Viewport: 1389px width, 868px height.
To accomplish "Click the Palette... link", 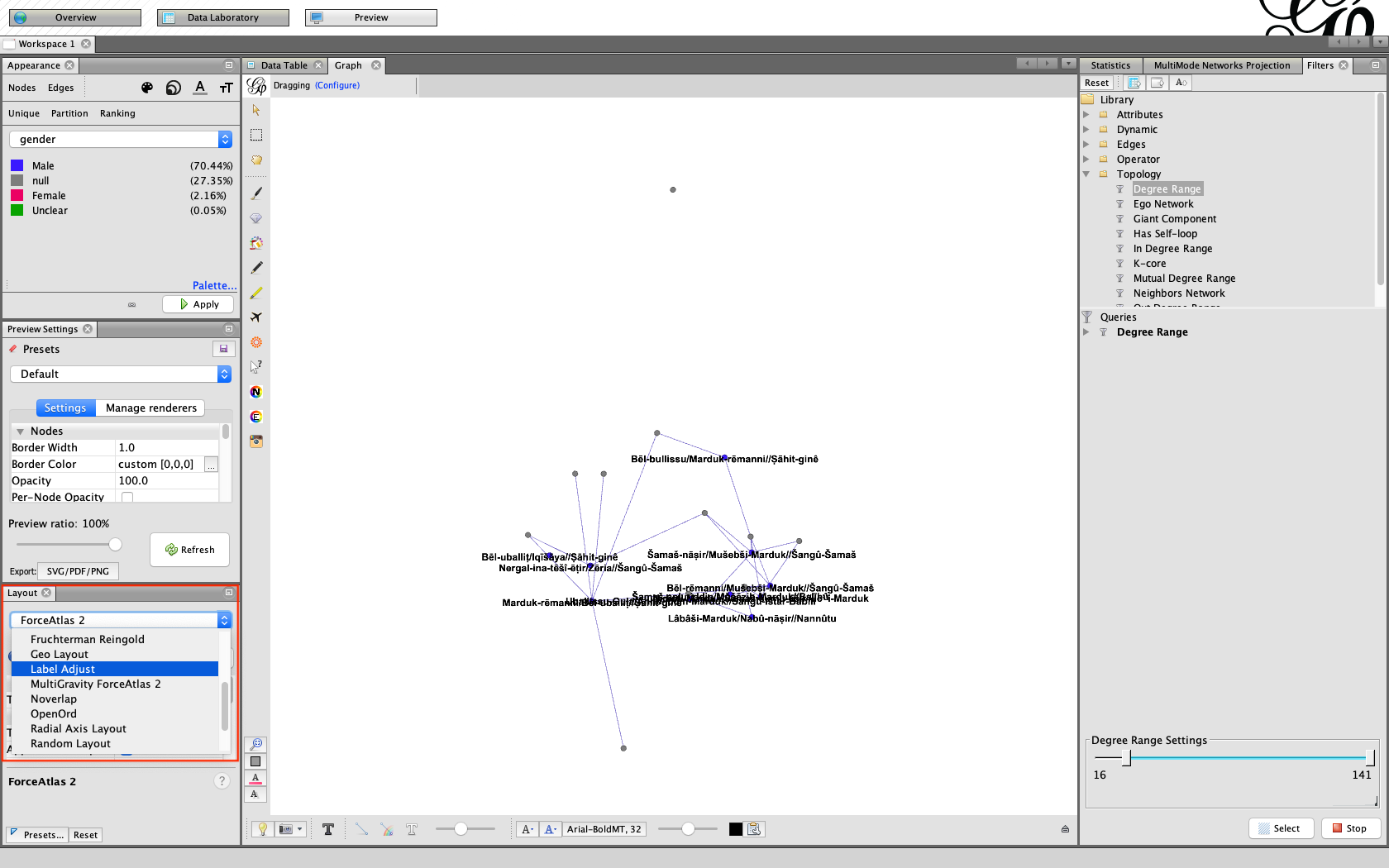I will 214,285.
